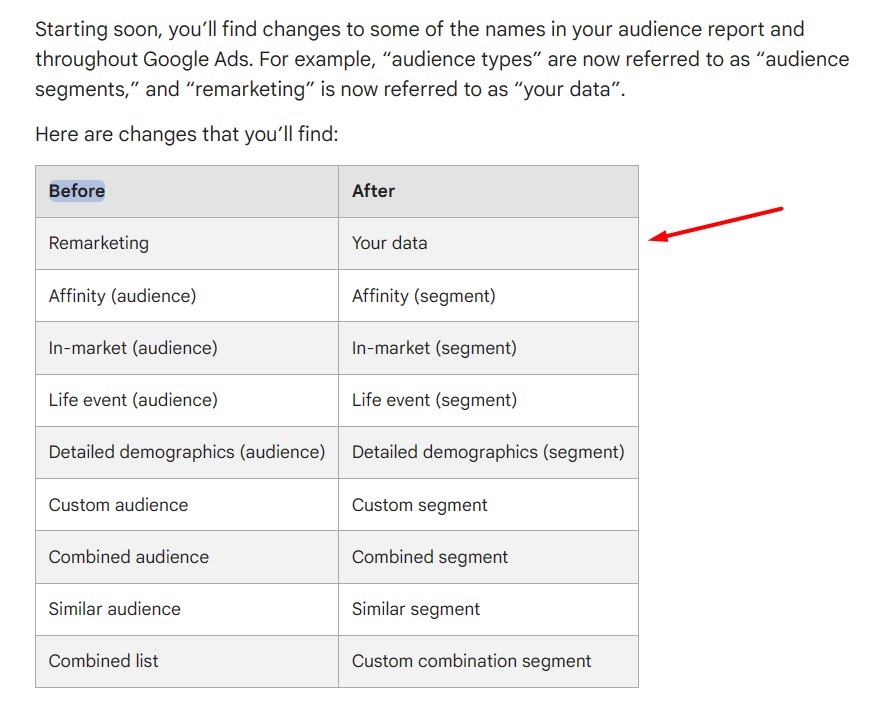Click the line starting 'throughout Google Ads'

point(442,59)
